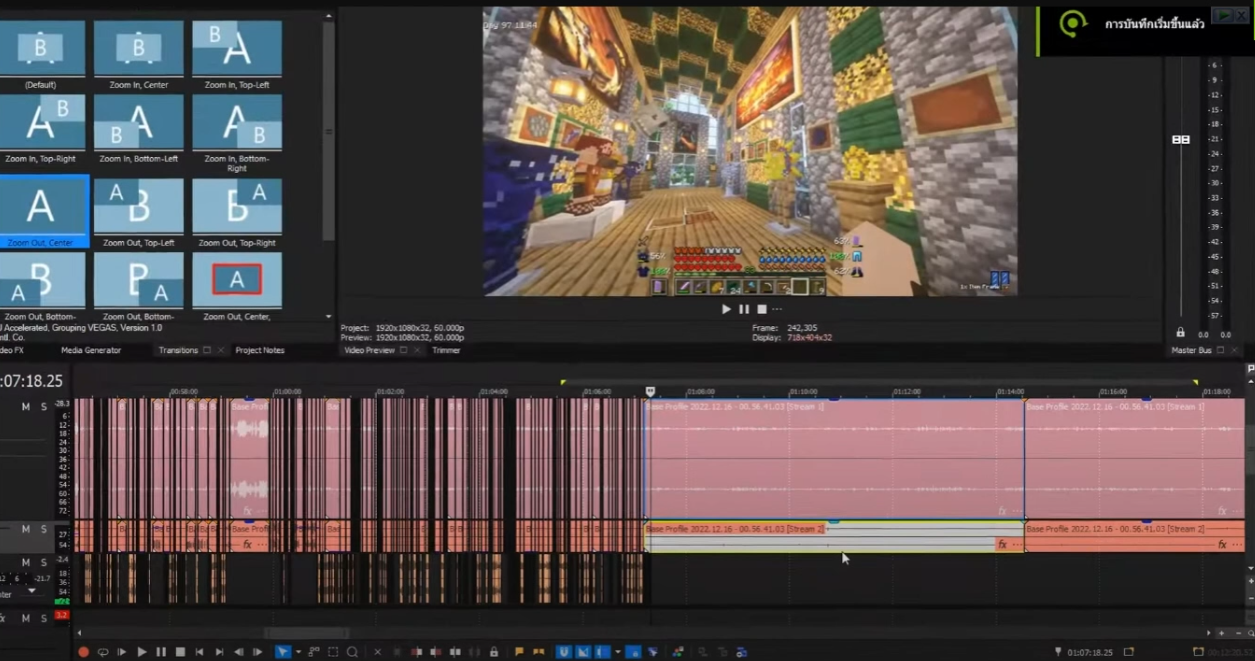Insert a region from the toolbar

point(538,652)
